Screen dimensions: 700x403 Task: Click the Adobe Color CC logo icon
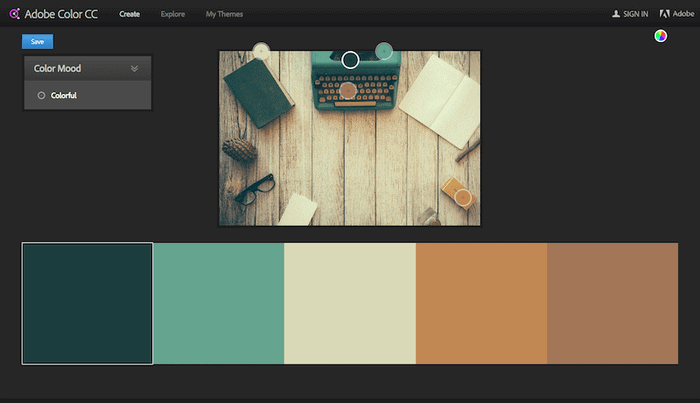[x=14, y=14]
